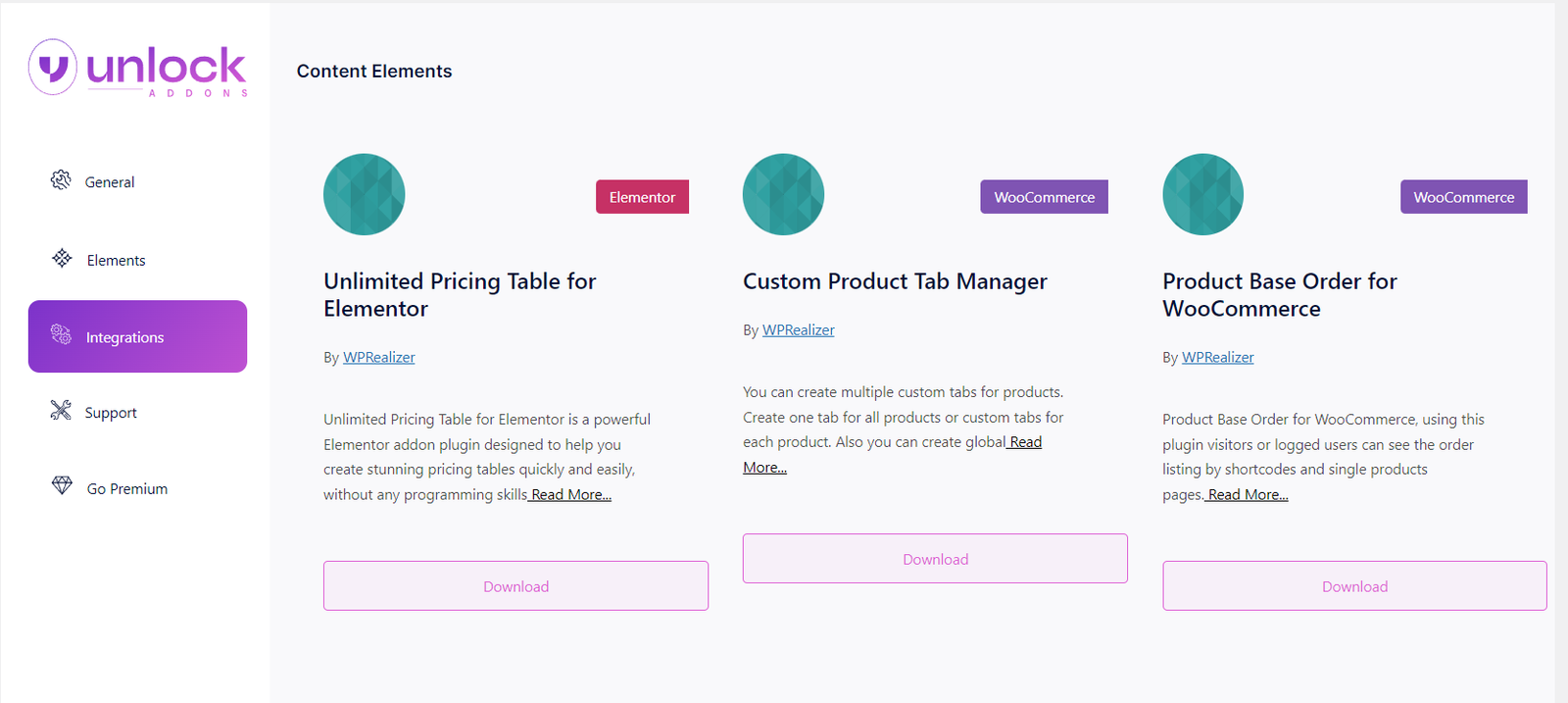Click the Unlimited Pricing Table plugin avatar
Screen dimensions: 1568x703
tap(365, 194)
